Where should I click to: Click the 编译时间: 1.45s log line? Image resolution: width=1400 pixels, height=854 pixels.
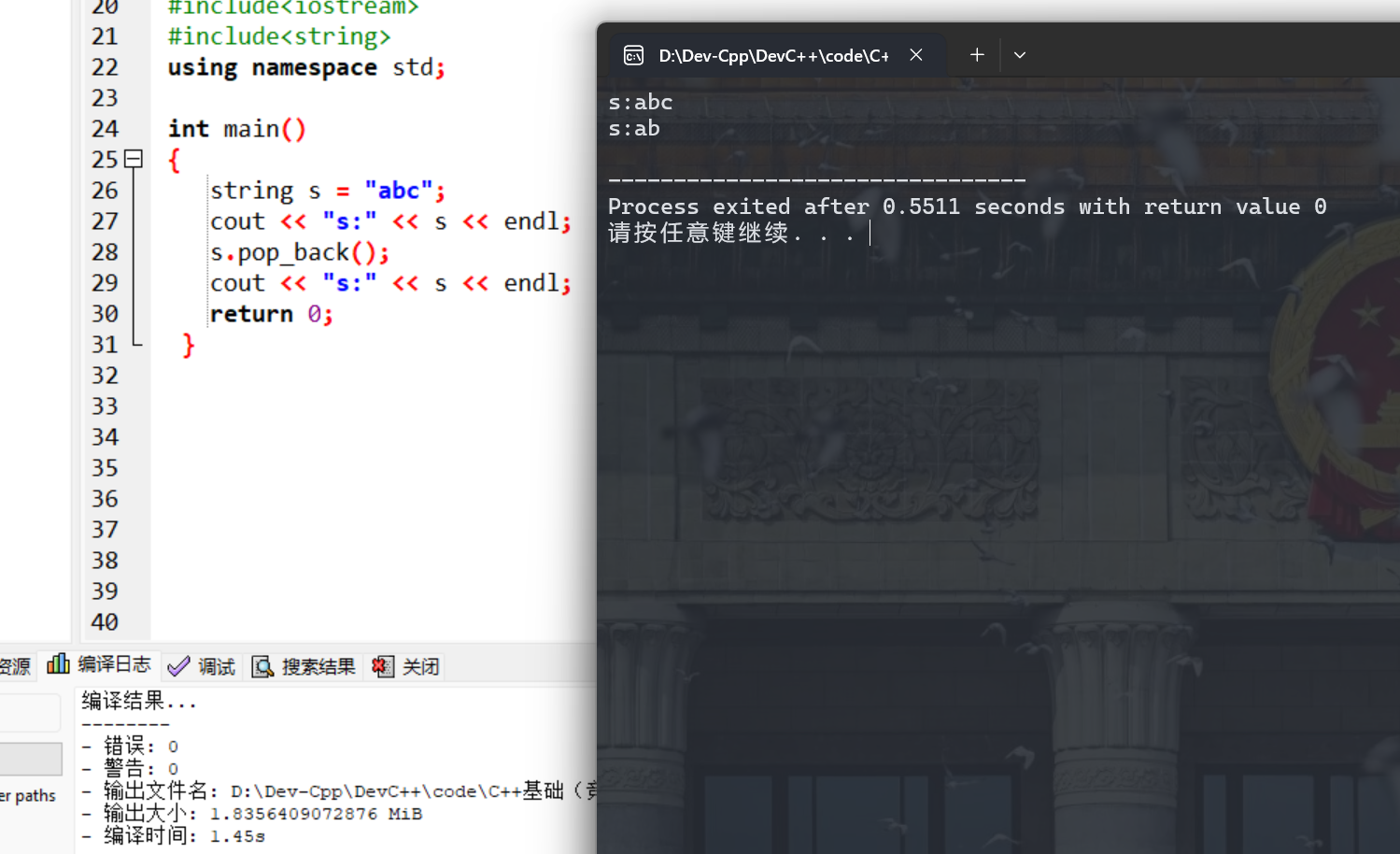(174, 835)
